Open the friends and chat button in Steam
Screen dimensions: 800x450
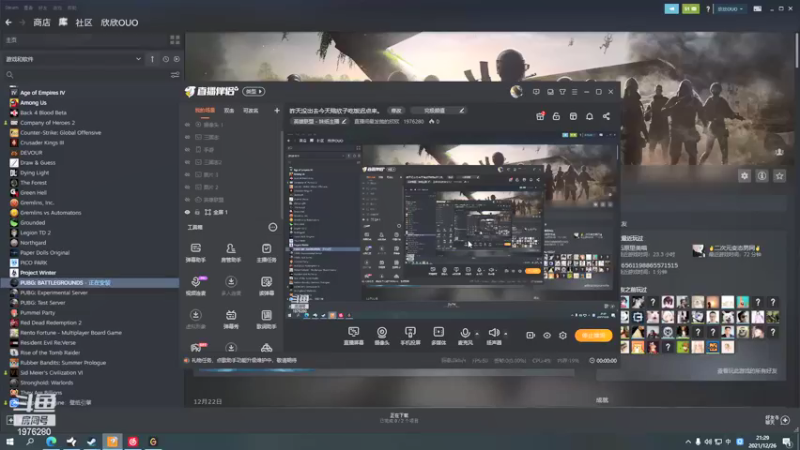click(x=777, y=420)
